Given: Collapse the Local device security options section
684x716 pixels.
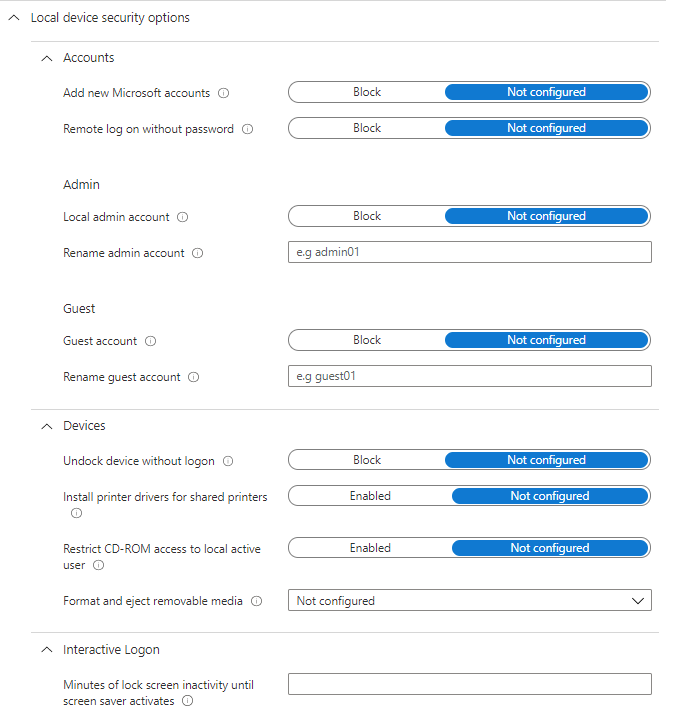Looking at the screenshot, I should tap(13, 18).
